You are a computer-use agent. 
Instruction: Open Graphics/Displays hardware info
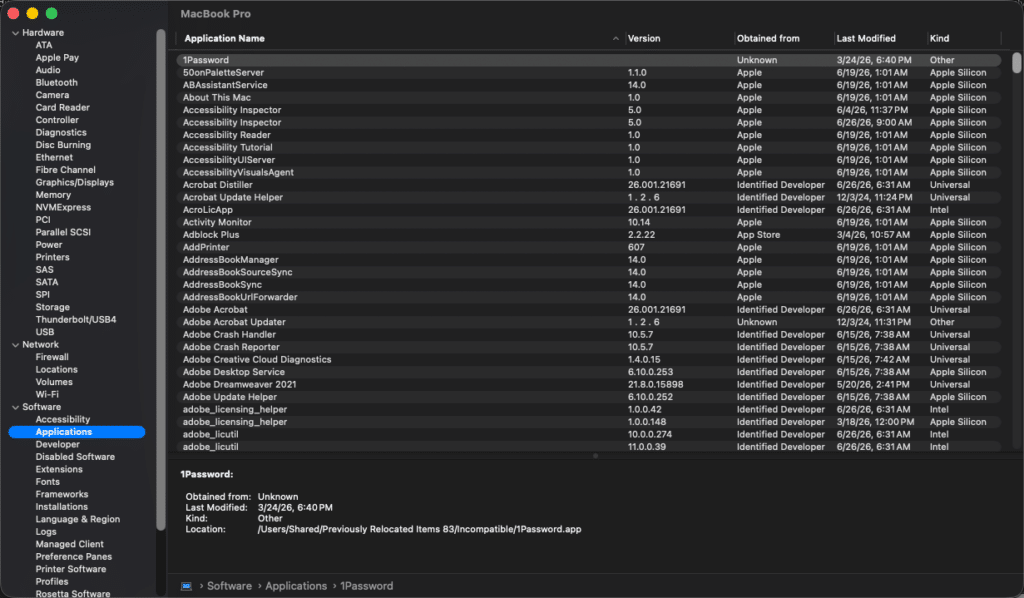[74, 182]
